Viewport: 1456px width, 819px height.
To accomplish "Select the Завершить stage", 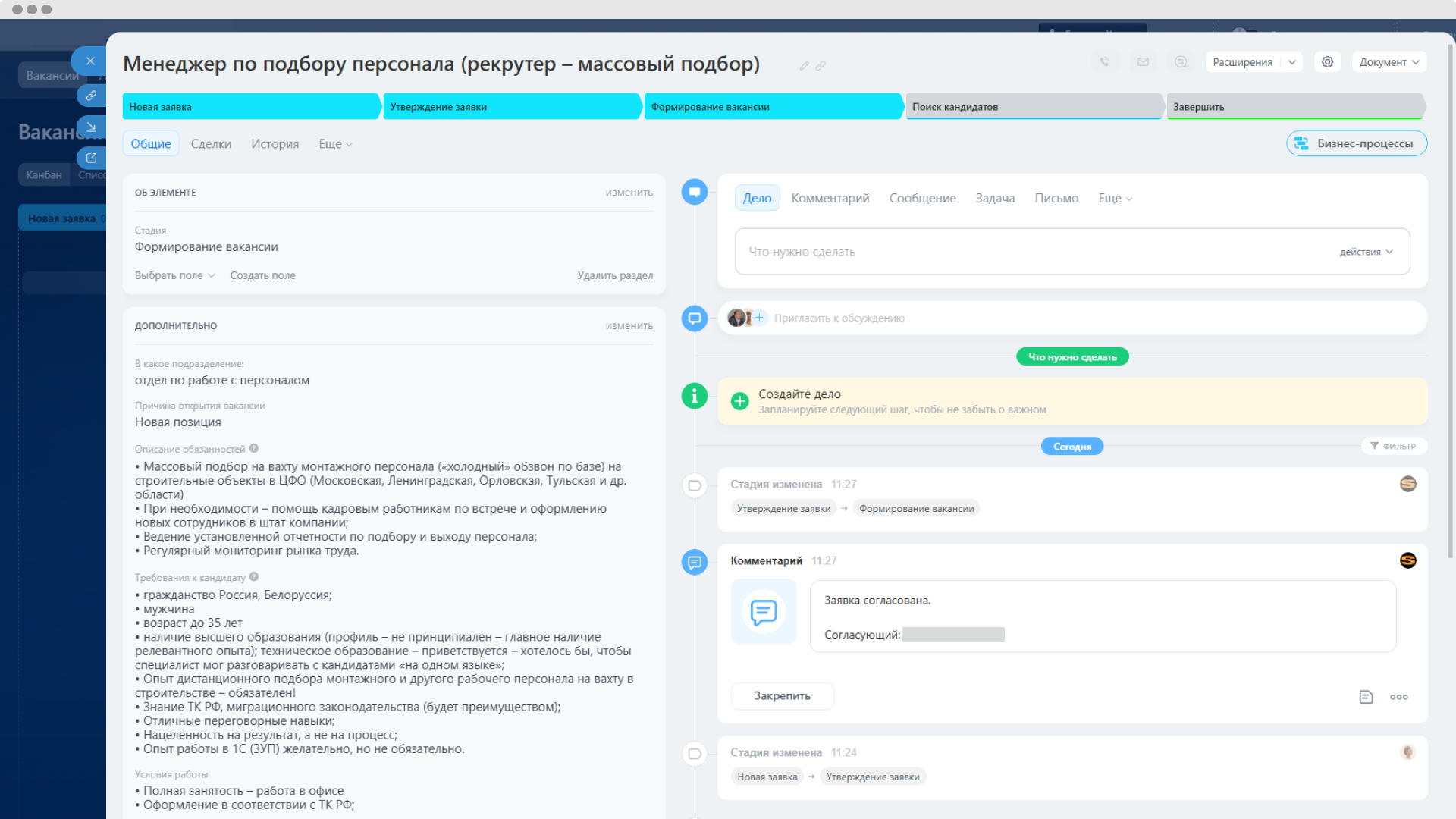I will tap(1295, 106).
